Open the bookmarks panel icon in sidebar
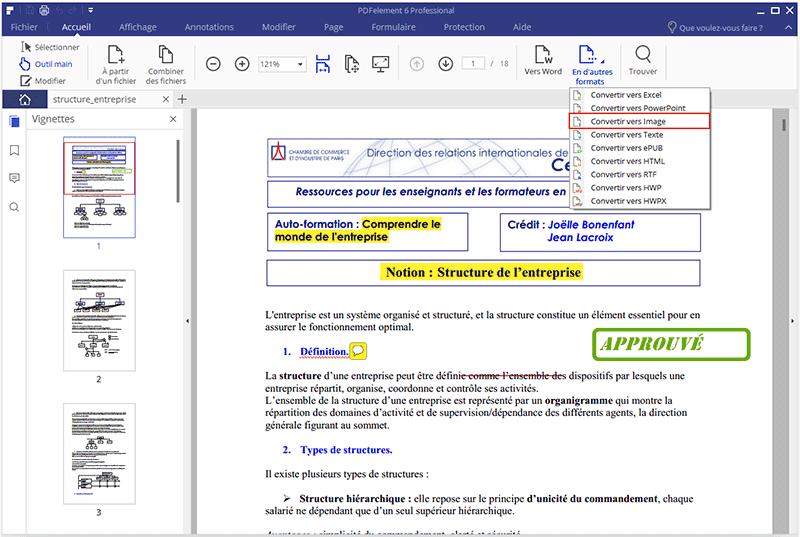This screenshot has width=800, height=537. 14,150
